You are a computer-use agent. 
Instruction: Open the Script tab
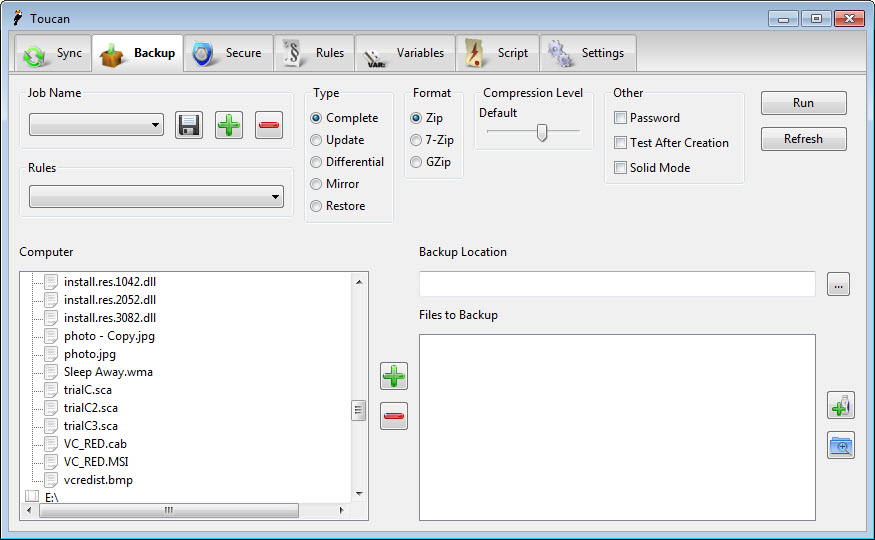click(498, 53)
